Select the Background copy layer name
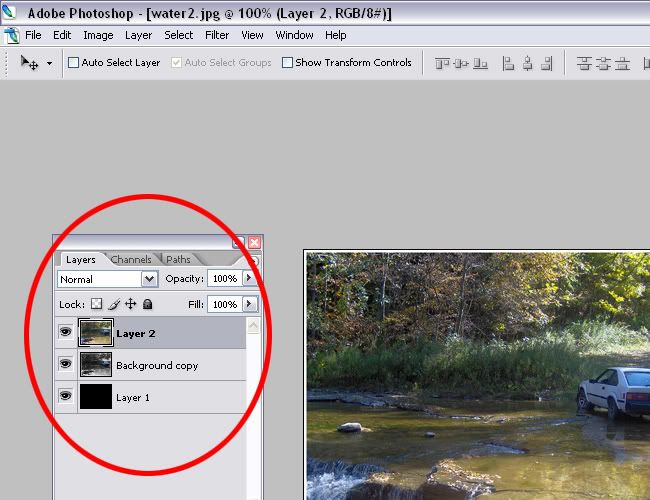Image resolution: width=650 pixels, height=500 pixels. point(157,366)
